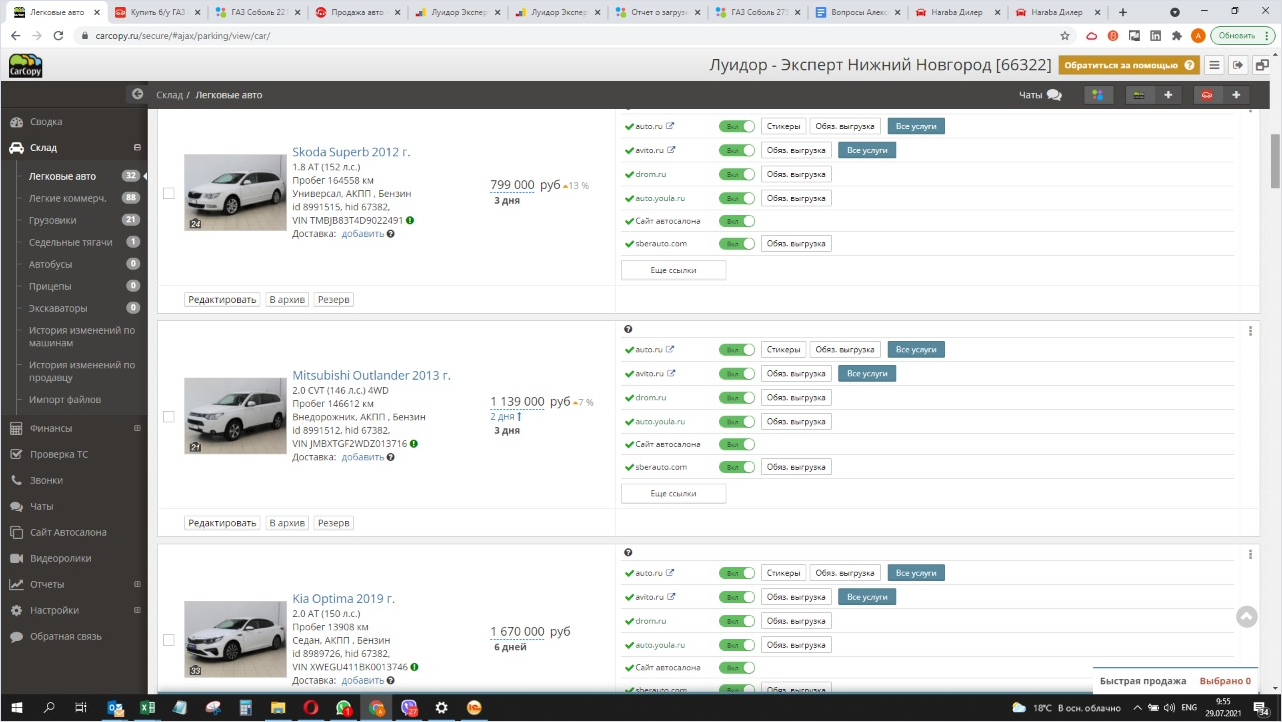1282x722 pixels.
Task: Tick the checkbox beside Skoda Superb listing
Action: 168,193
